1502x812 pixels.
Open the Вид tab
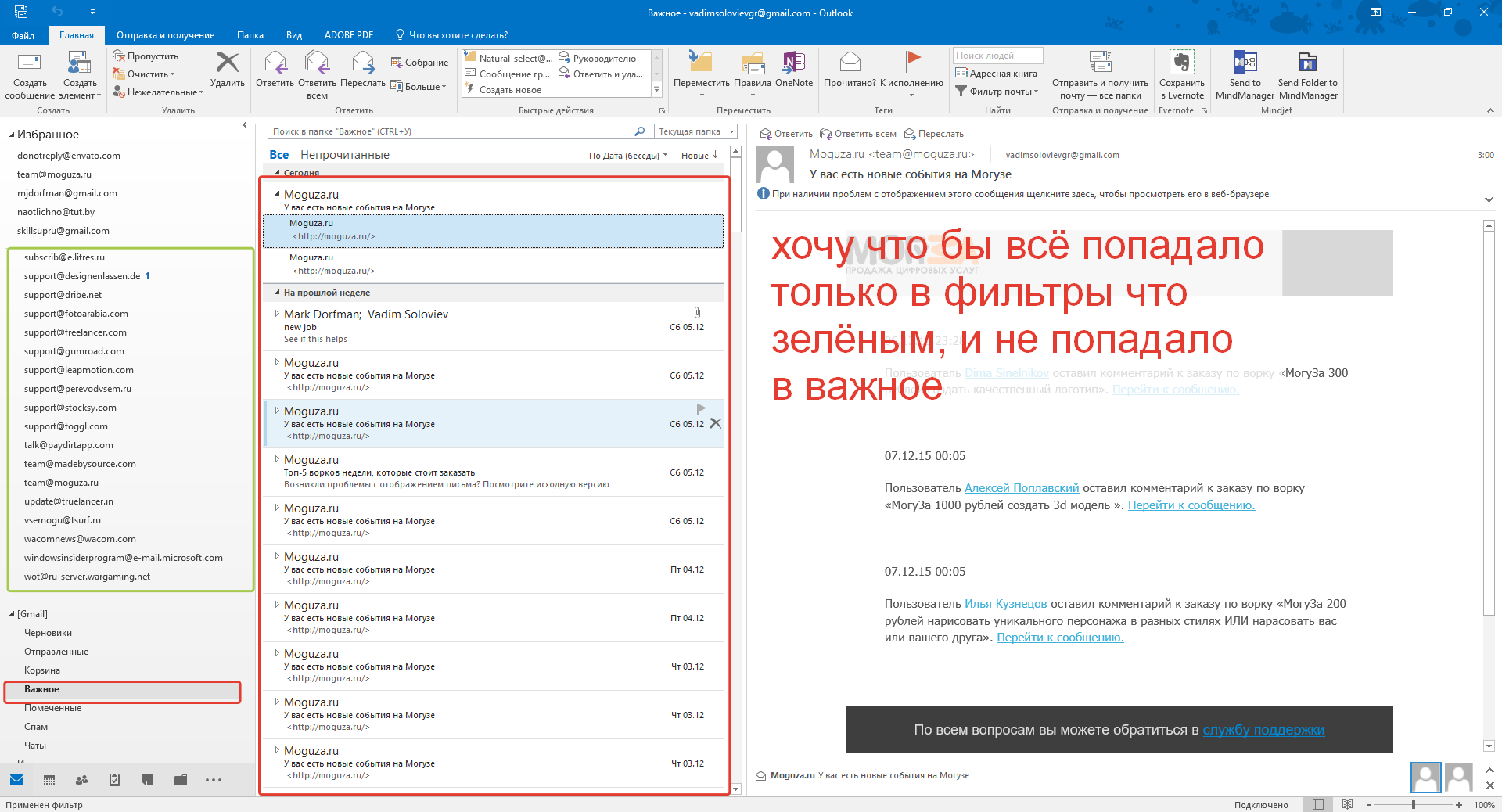click(x=294, y=35)
